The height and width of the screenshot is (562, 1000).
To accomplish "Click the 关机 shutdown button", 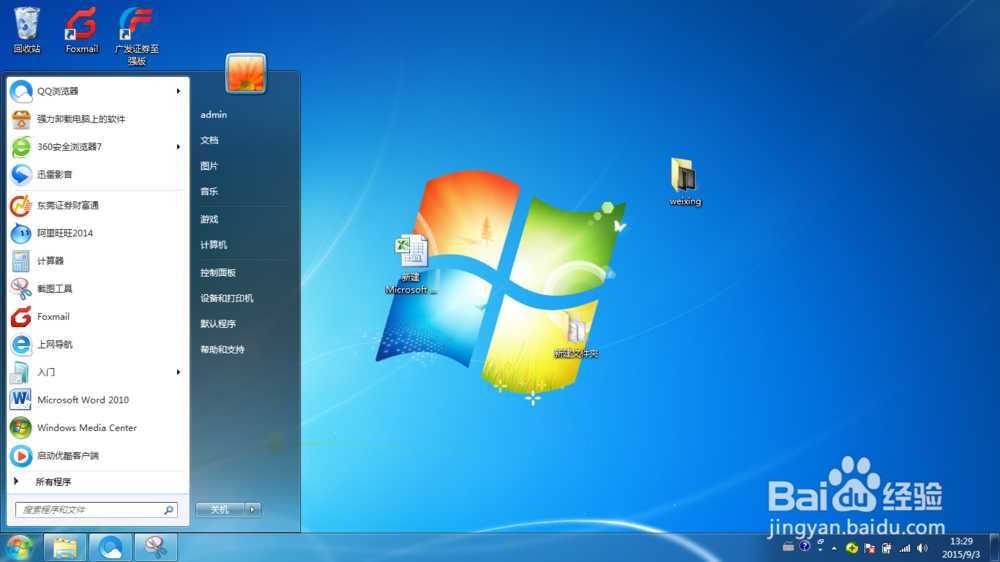I will click(x=220, y=510).
